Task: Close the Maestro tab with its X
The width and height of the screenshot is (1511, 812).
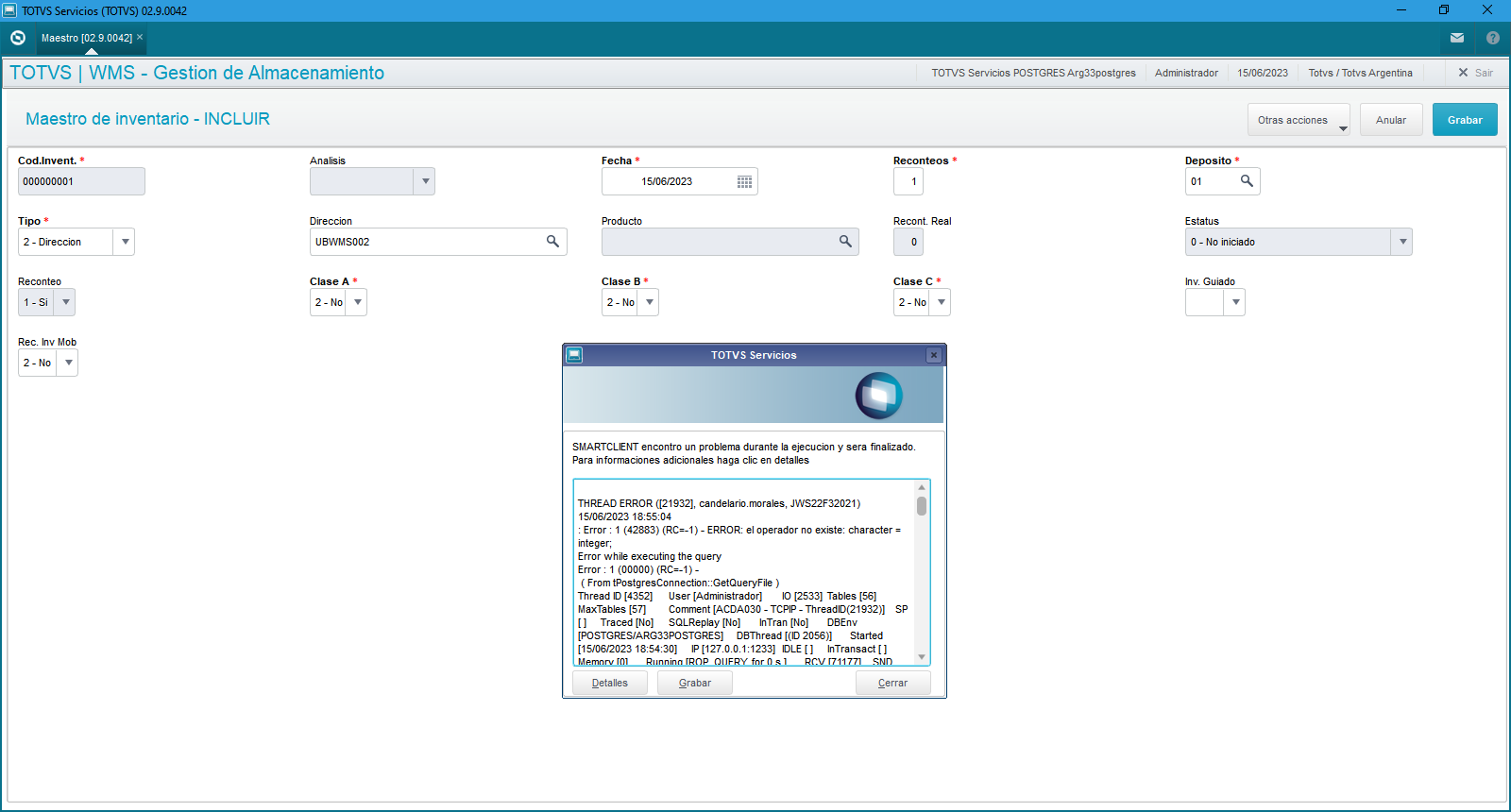Action: pyautogui.click(x=140, y=38)
